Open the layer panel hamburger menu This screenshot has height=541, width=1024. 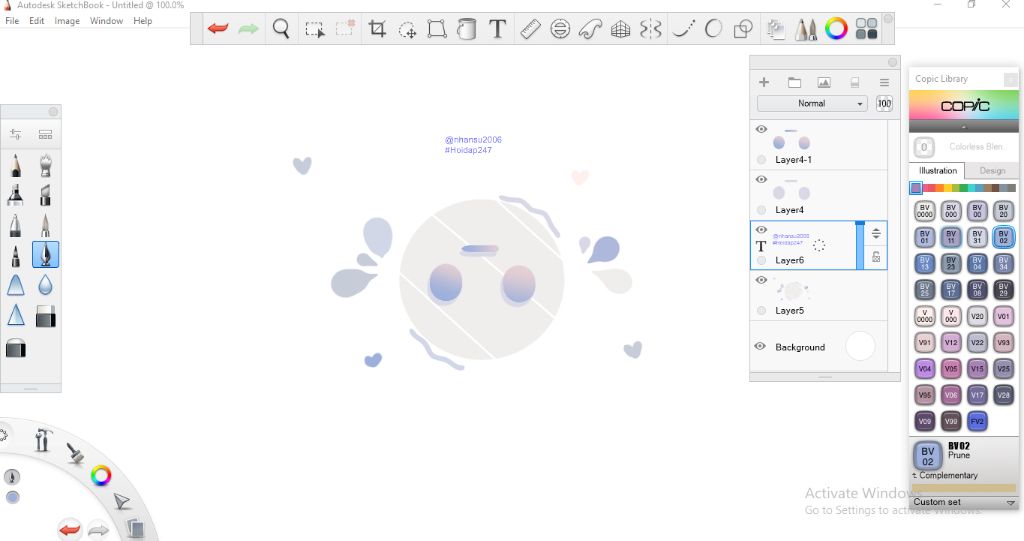click(x=885, y=83)
